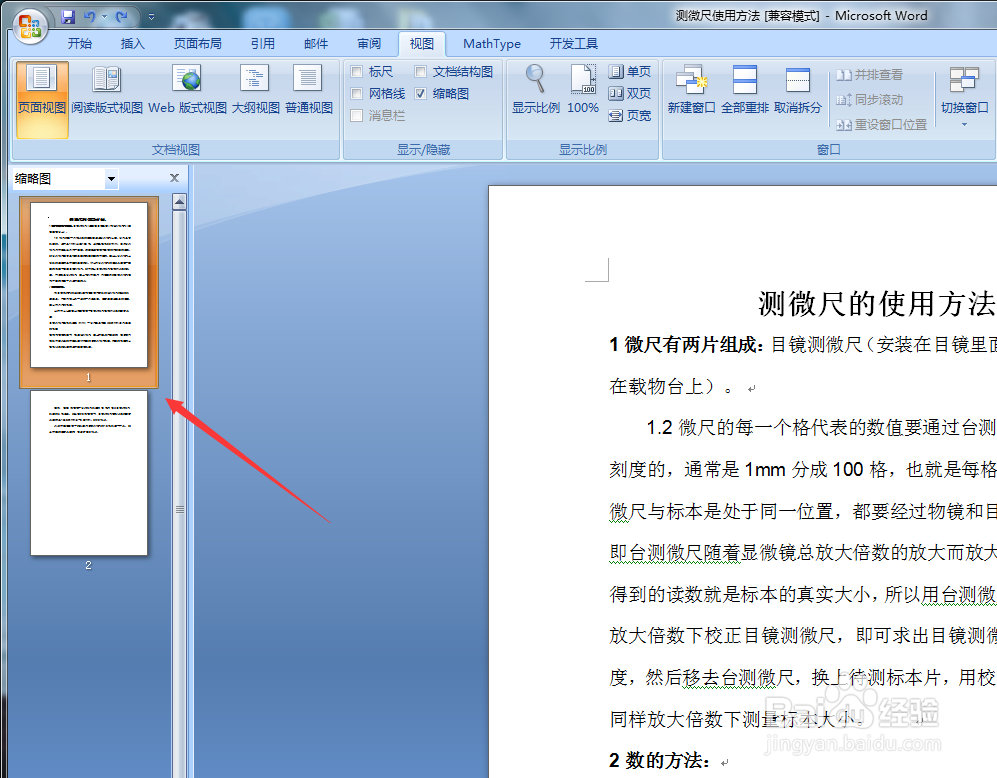Viewport: 997px width, 778px height.
Task: Set zoom to 100%
Action: pos(583,90)
